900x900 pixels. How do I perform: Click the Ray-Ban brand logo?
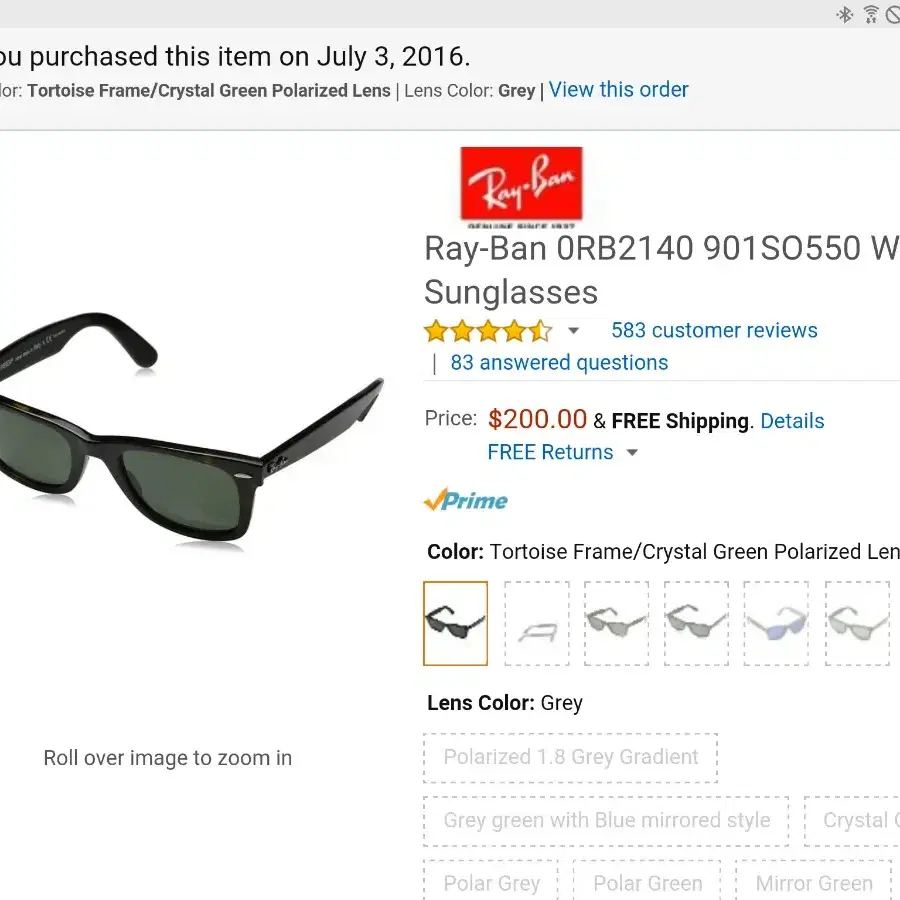(x=521, y=187)
